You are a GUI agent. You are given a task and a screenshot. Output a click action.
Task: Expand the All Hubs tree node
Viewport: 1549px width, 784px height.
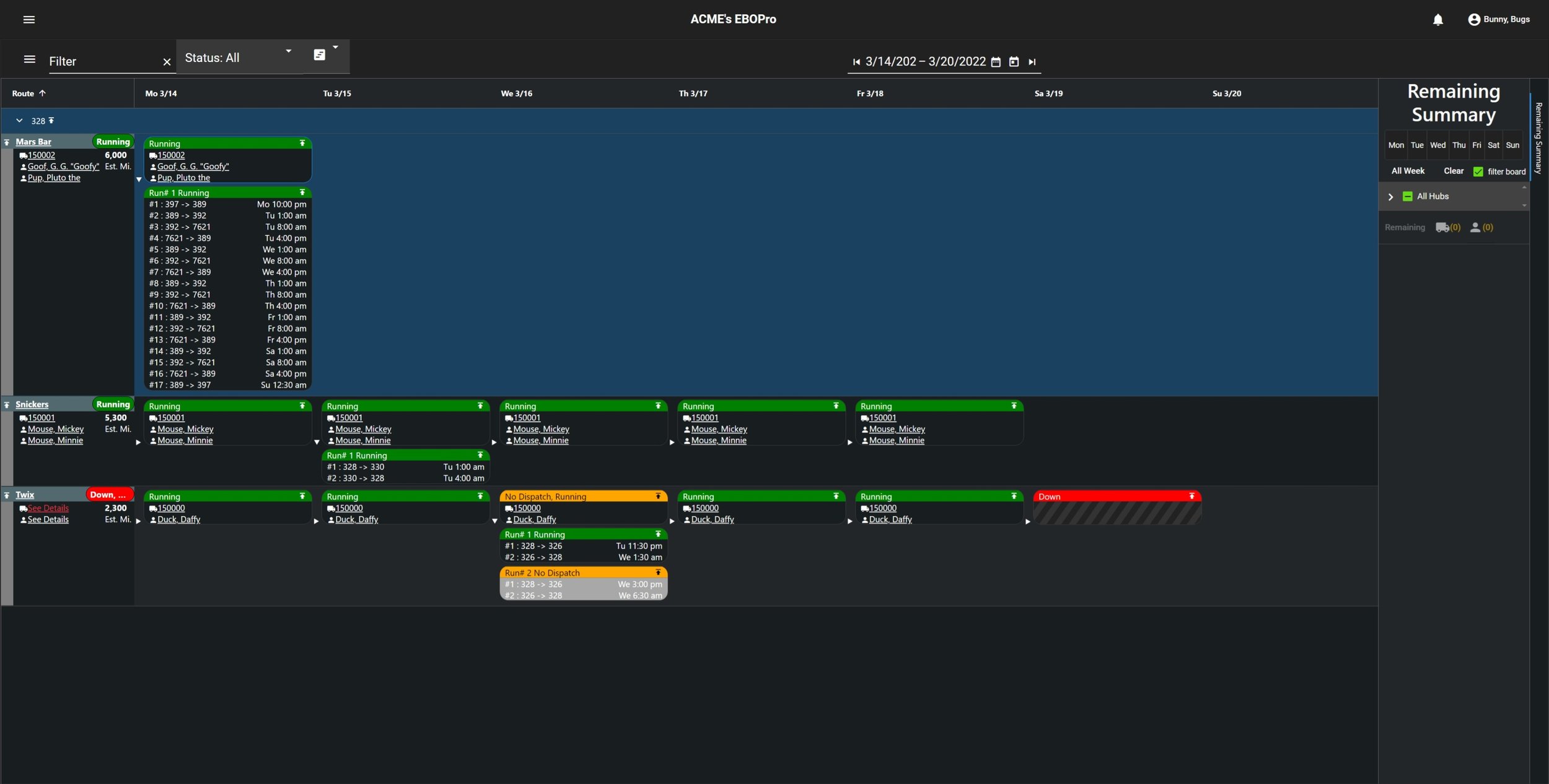click(1390, 197)
